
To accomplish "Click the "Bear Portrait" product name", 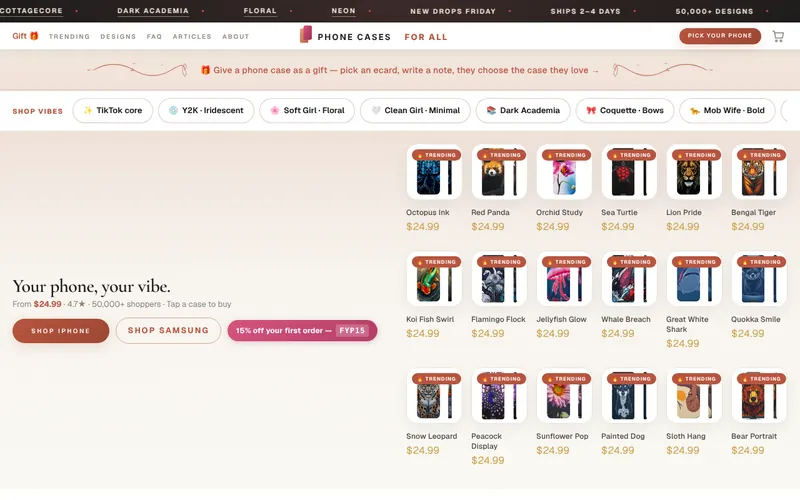I will click(x=754, y=436).
